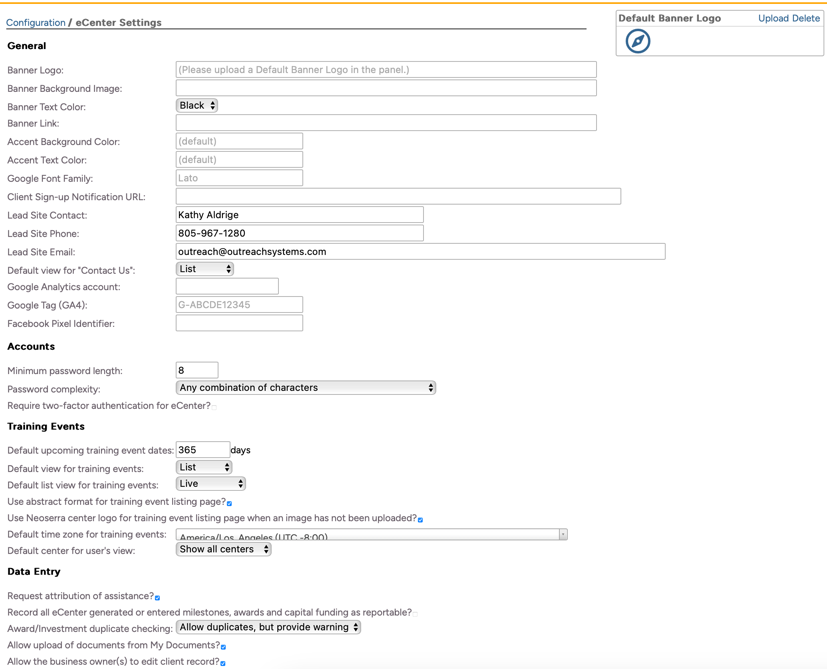Toggle Allow upload of documents checkbox

pos(224,647)
